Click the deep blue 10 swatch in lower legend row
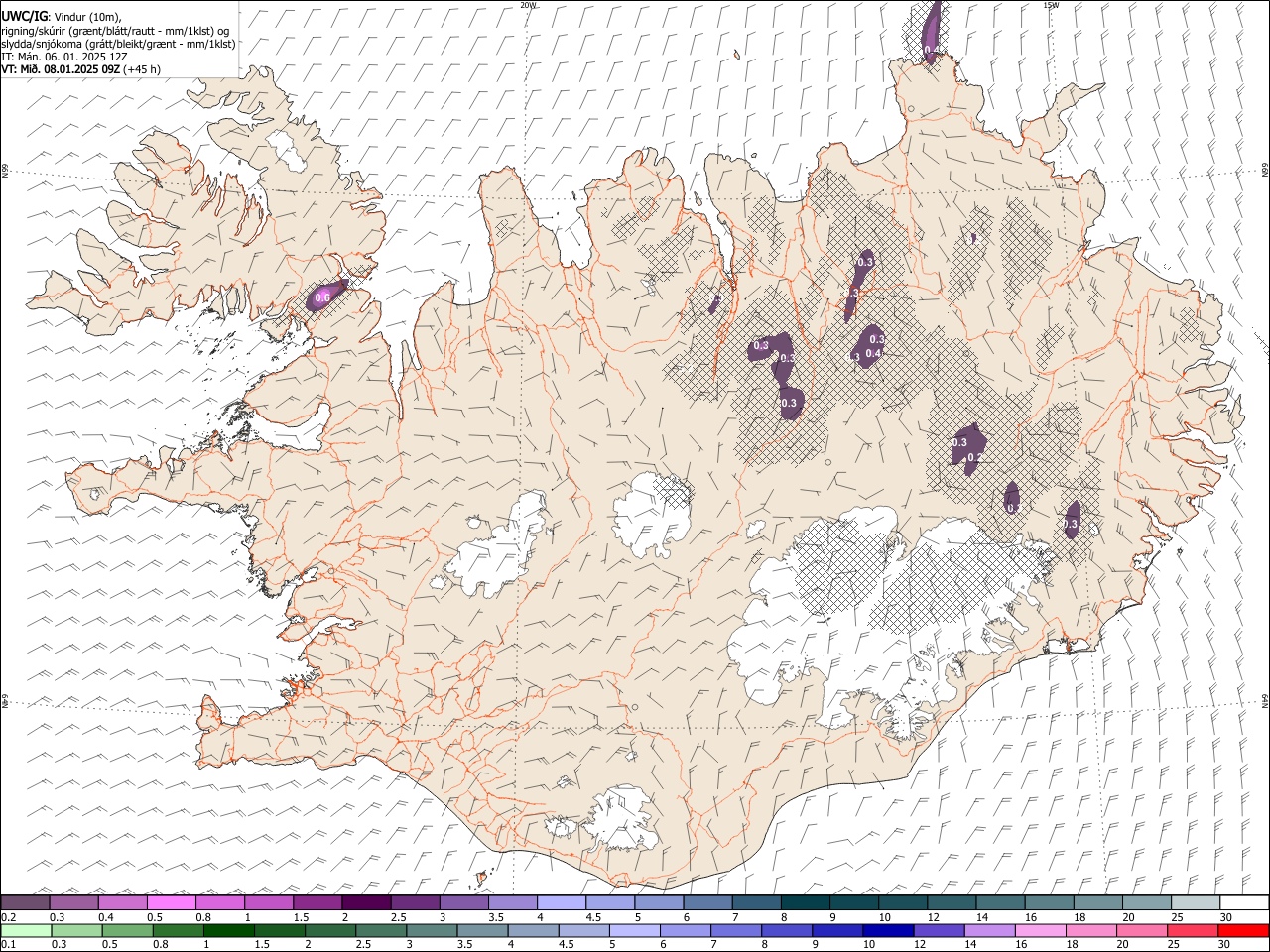Viewport: 1270px width, 952px height. 888,930
